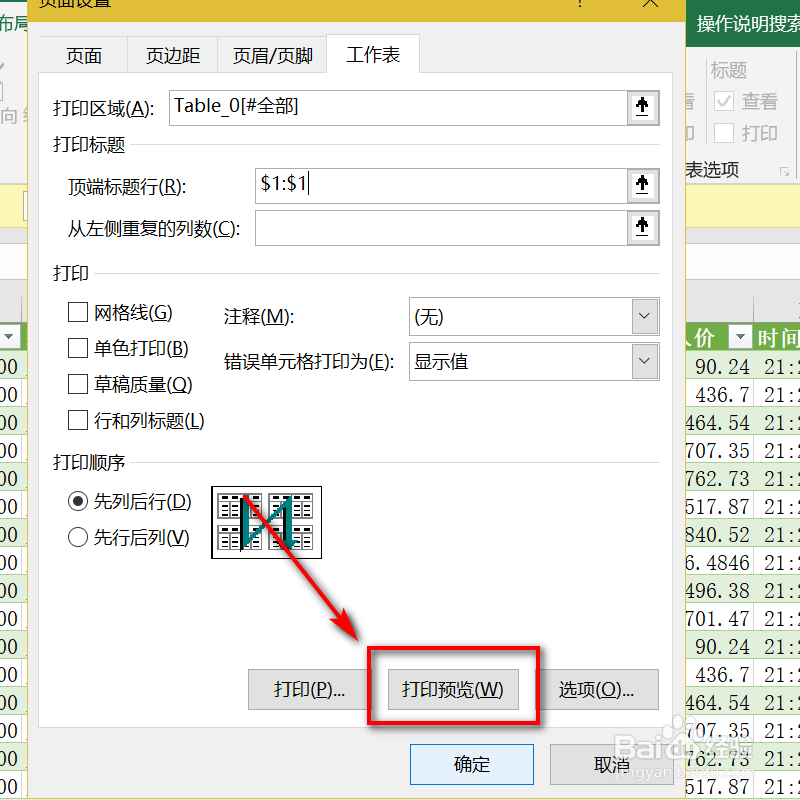The height and width of the screenshot is (800, 800).
Task: Switch to the 页边距 tab
Action: pyautogui.click(x=172, y=55)
